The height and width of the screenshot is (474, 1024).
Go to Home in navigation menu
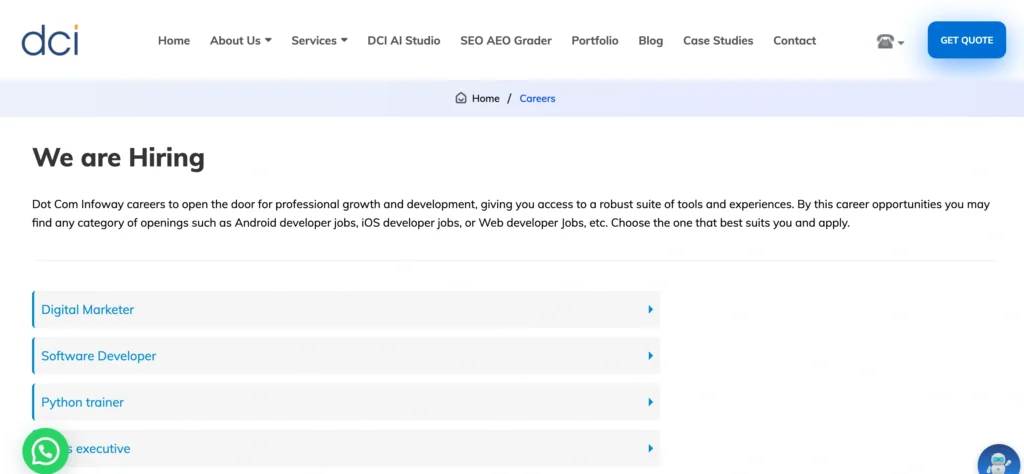click(x=174, y=40)
